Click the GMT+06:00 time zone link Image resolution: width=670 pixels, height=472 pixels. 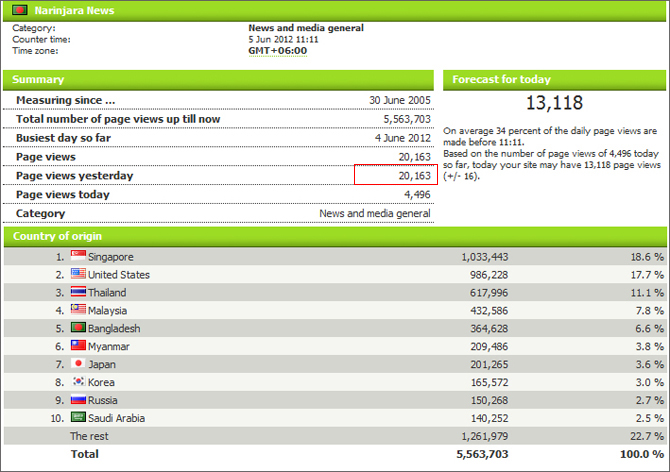coord(277,50)
